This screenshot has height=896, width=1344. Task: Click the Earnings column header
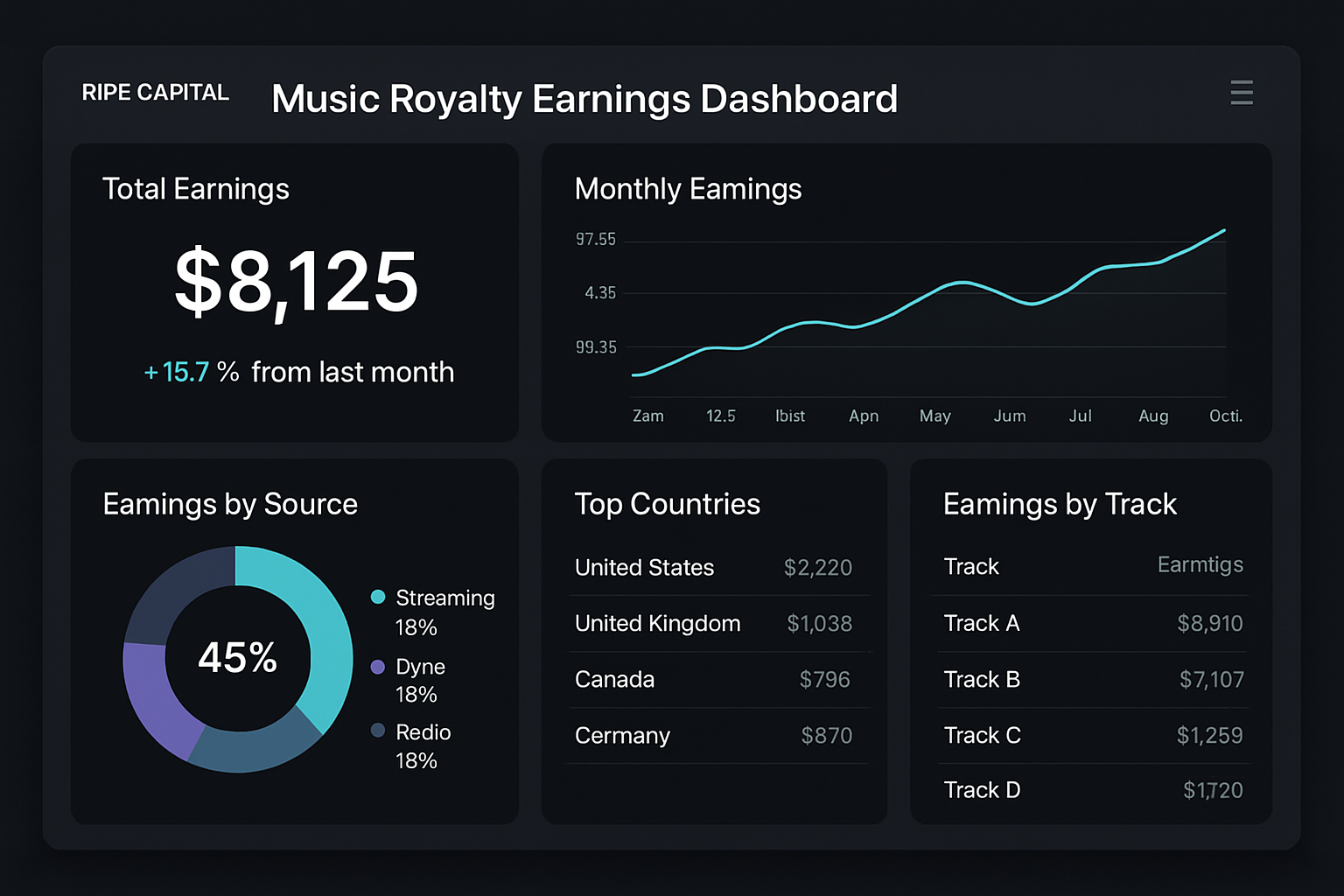[1200, 565]
